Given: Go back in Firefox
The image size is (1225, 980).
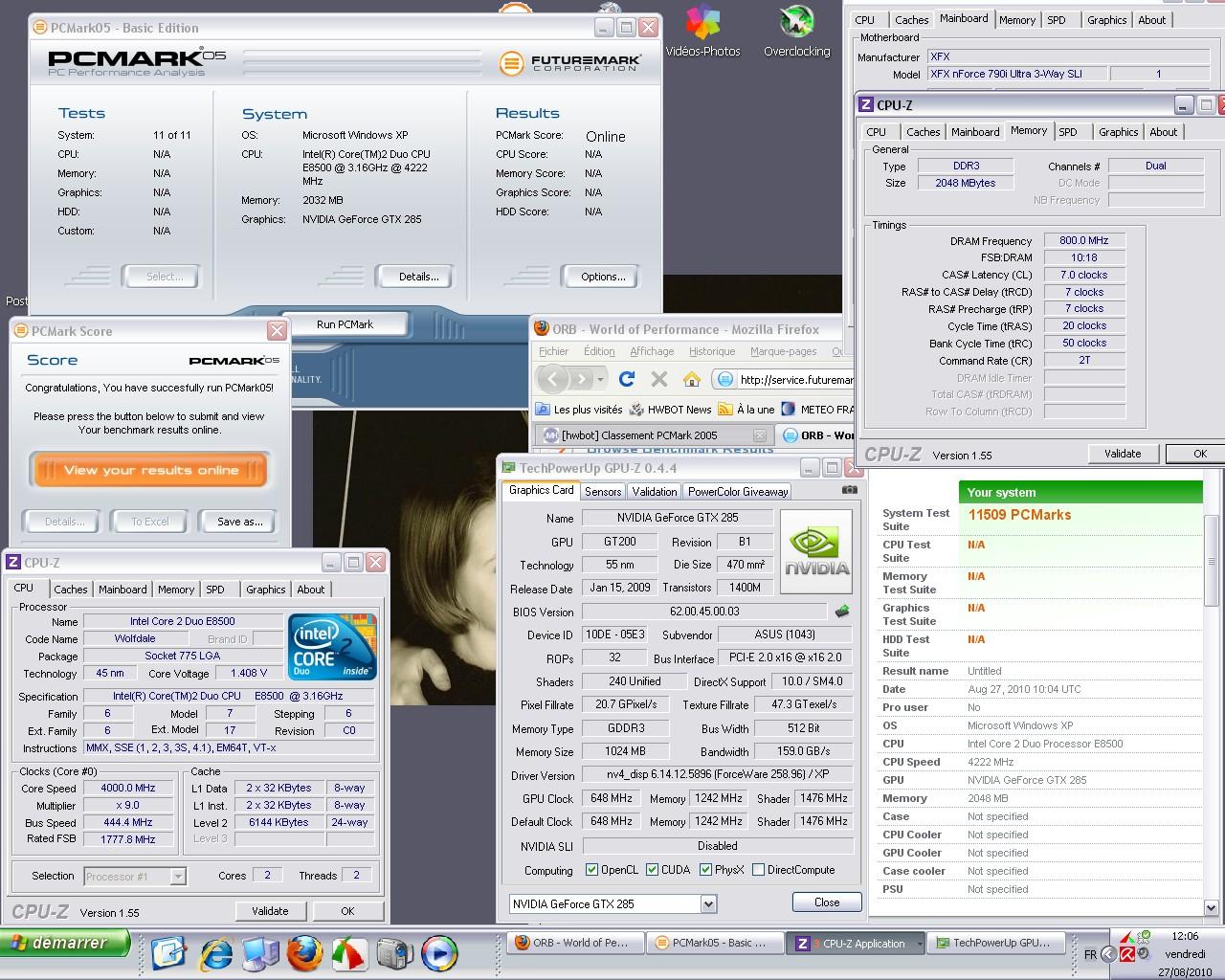Looking at the screenshot, I should click(553, 379).
